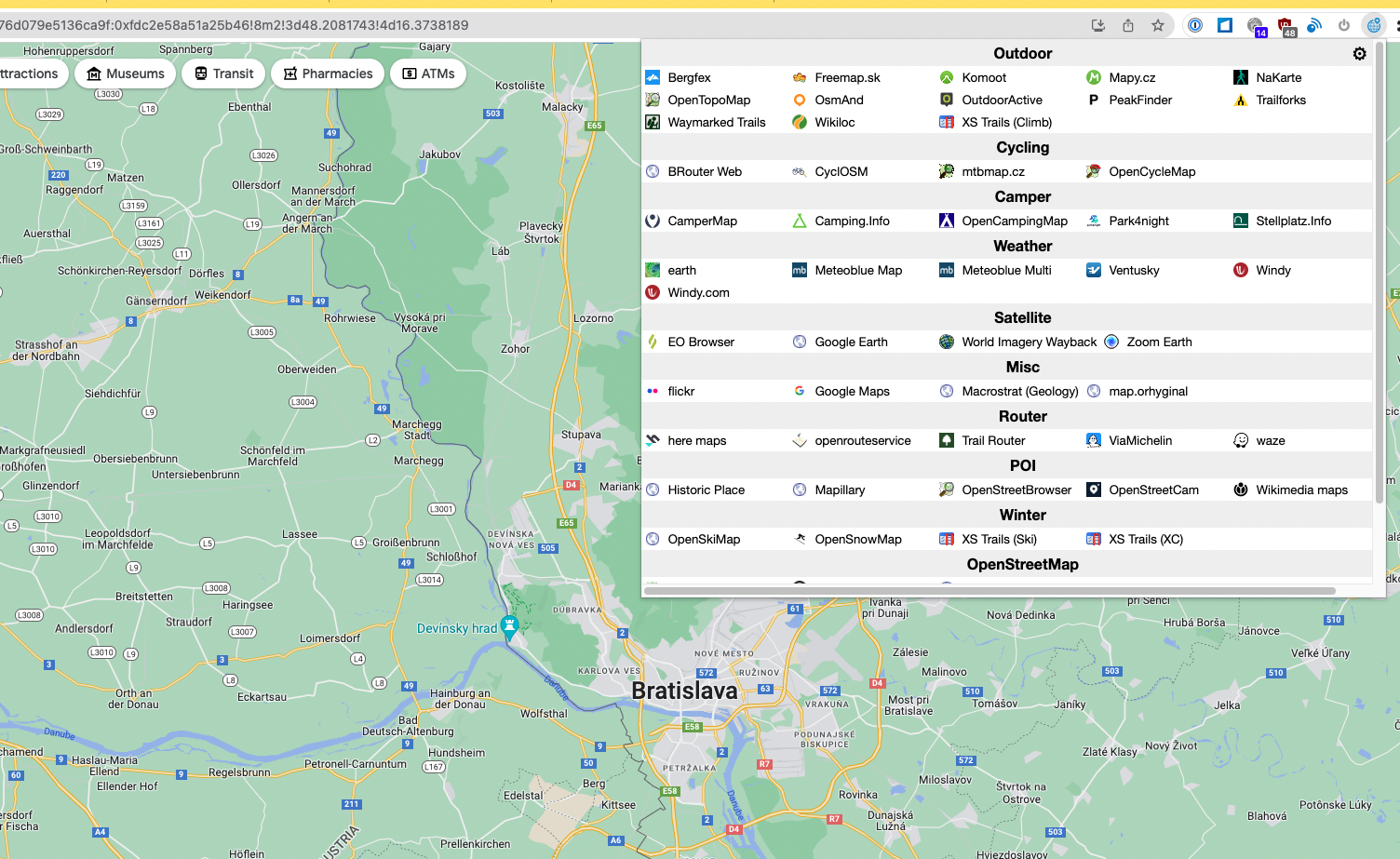Open location in Freemap.sk

[x=847, y=77]
